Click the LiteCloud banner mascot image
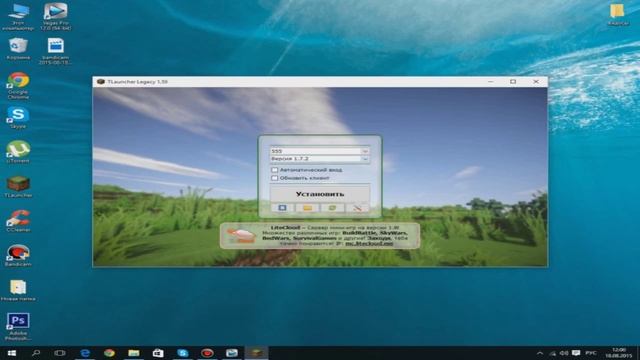Viewport: 640px width, 360px height. coord(241,236)
